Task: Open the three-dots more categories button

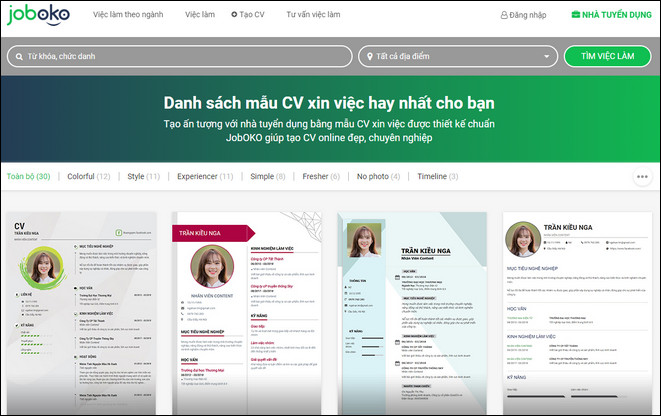Action: tap(642, 177)
